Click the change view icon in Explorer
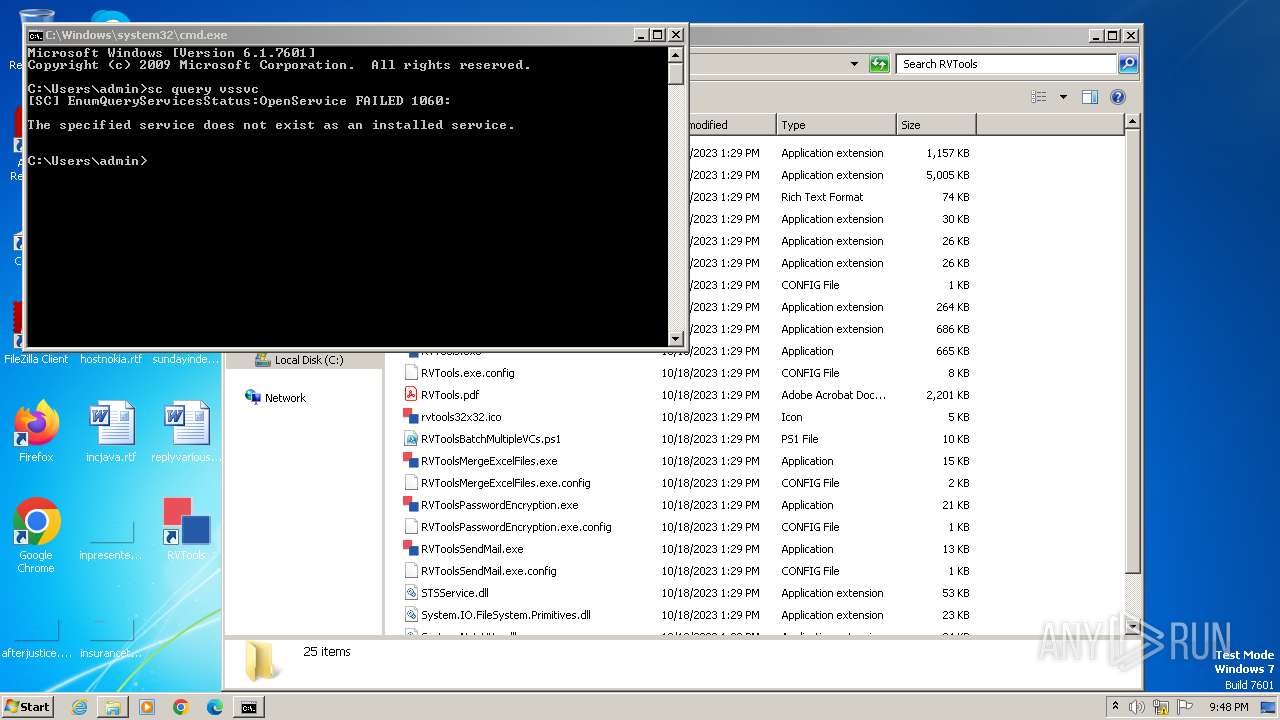This screenshot has height=720, width=1280. 1039,97
